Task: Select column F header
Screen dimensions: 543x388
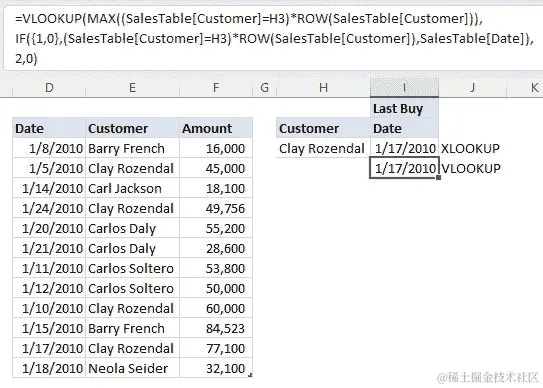Action: coord(216,88)
